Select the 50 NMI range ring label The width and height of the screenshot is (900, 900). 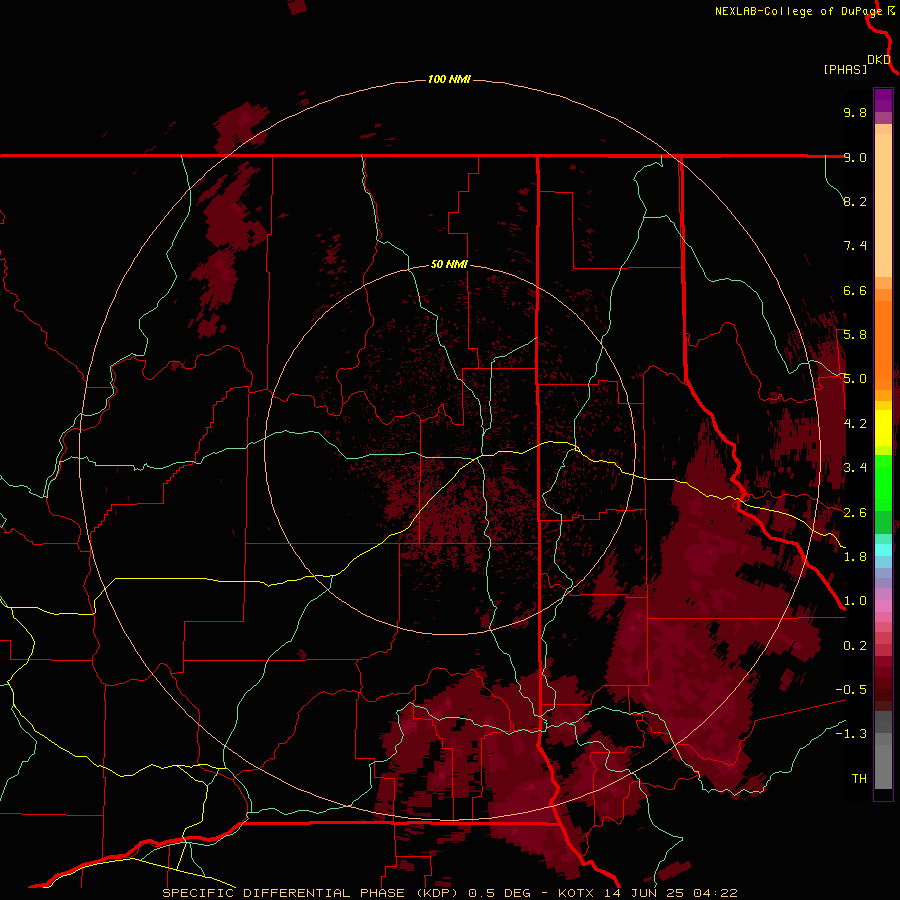449,264
